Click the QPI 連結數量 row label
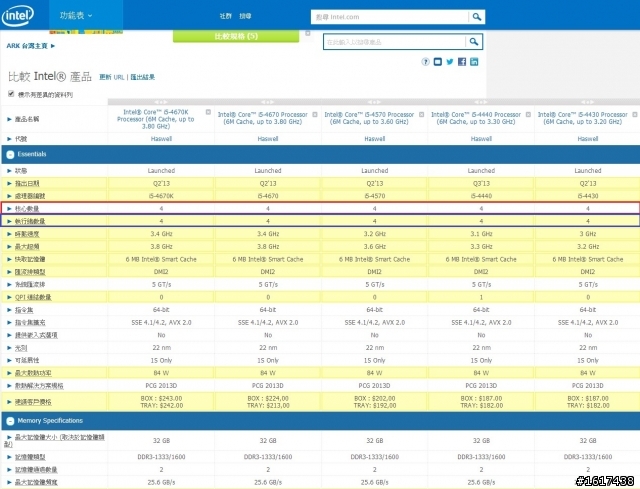640x489 pixels. coord(33,297)
